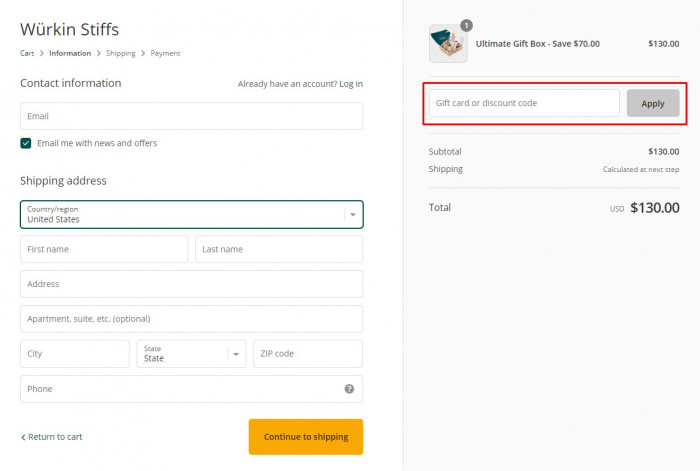This screenshot has height=471, width=700.
Task: Focus the Gift card or discount code field
Action: [x=524, y=103]
